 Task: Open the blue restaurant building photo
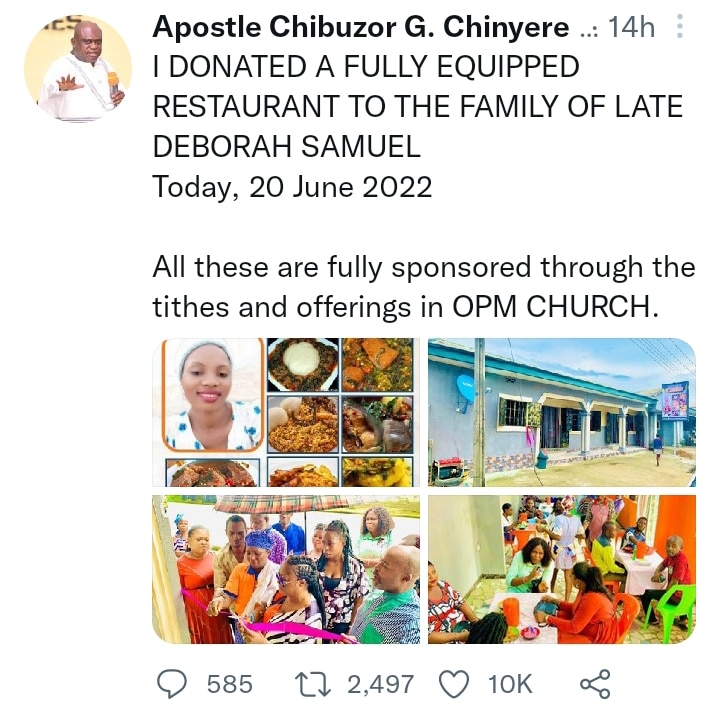tap(561, 412)
